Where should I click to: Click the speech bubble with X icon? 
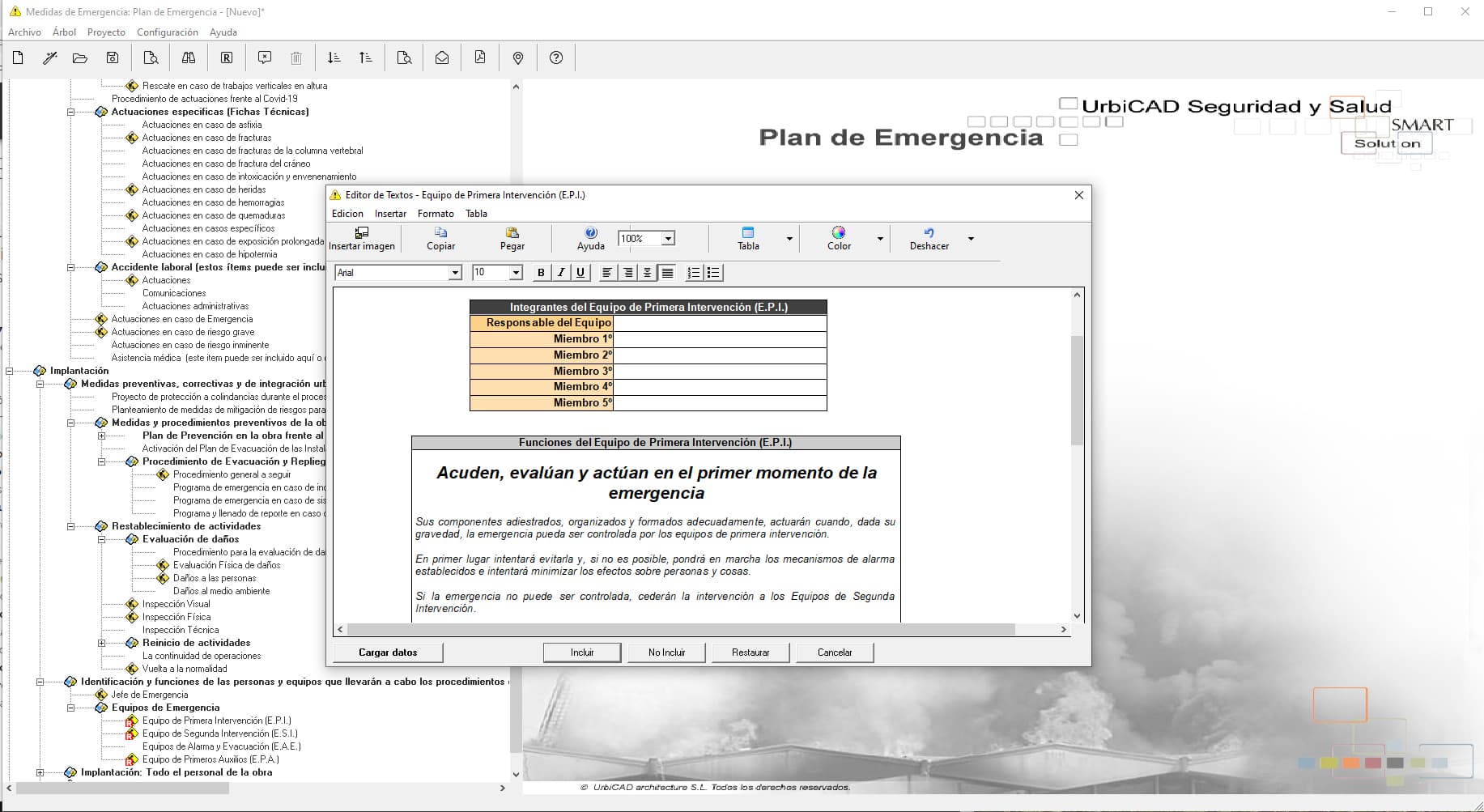tap(265, 57)
